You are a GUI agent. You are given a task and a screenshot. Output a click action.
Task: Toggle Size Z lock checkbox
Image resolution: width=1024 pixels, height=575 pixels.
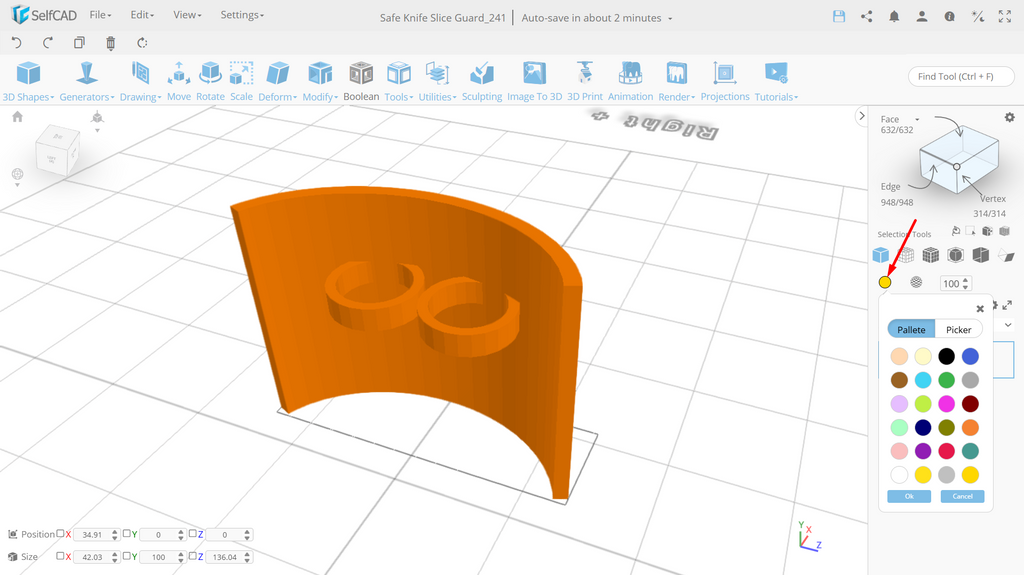pos(193,556)
